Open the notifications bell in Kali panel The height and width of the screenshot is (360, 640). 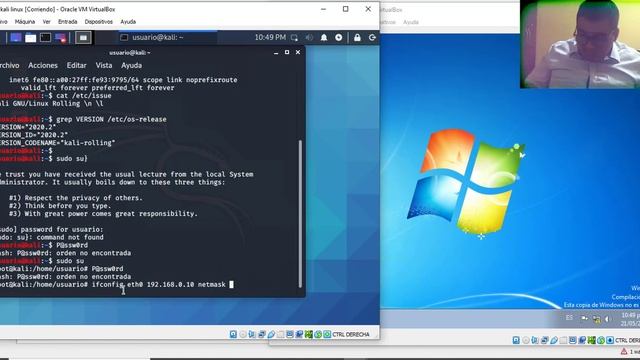(324, 38)
